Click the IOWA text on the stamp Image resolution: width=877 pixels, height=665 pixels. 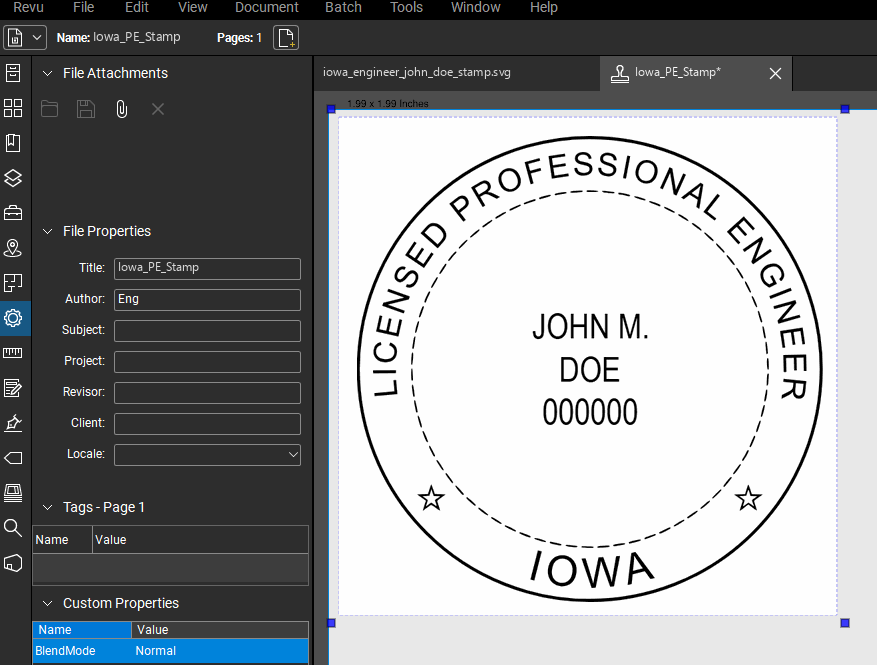[591, 569]
